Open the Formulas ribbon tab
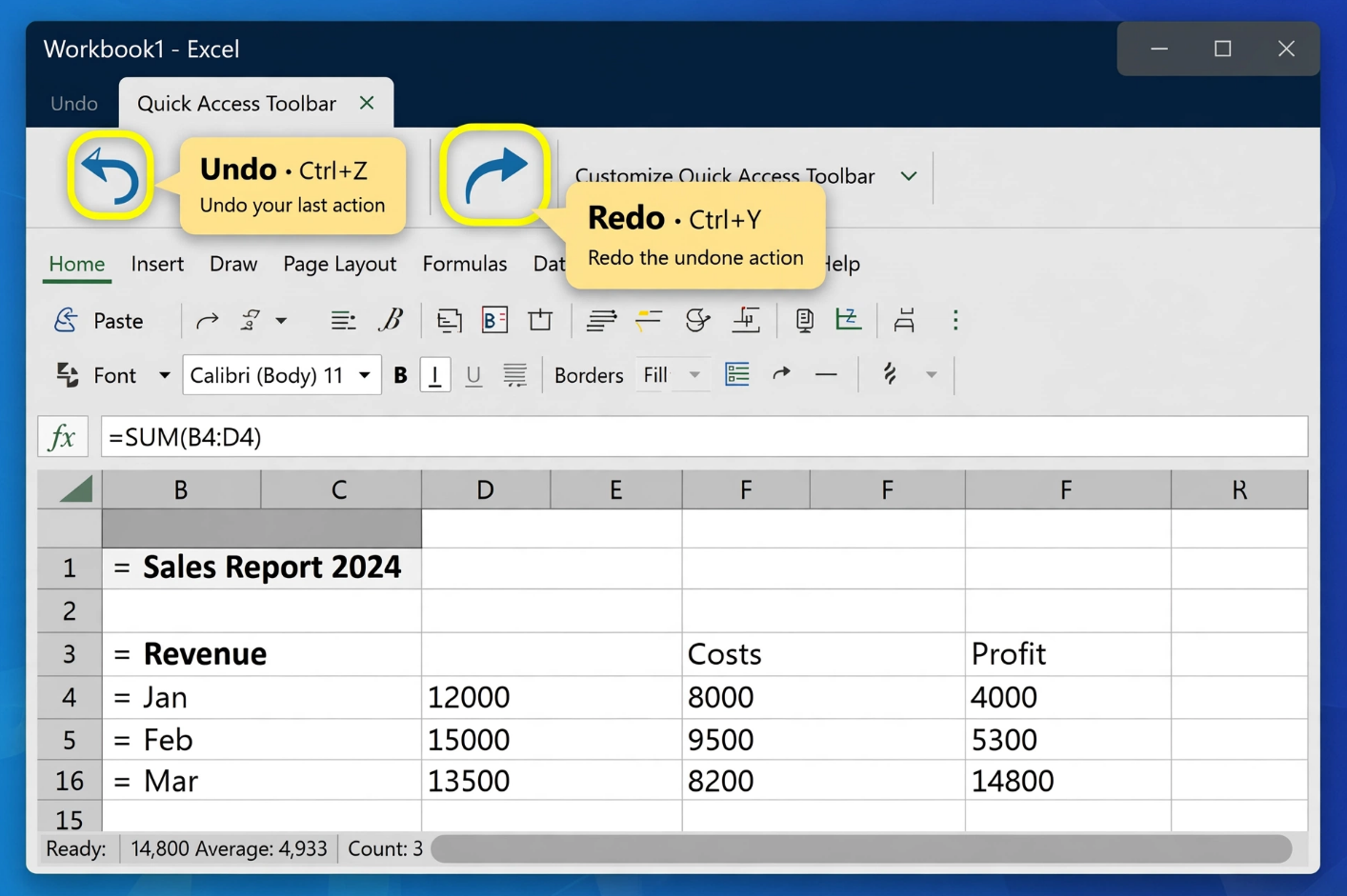The height and width of the screenshot is (896, 1347). click(465, 264)
